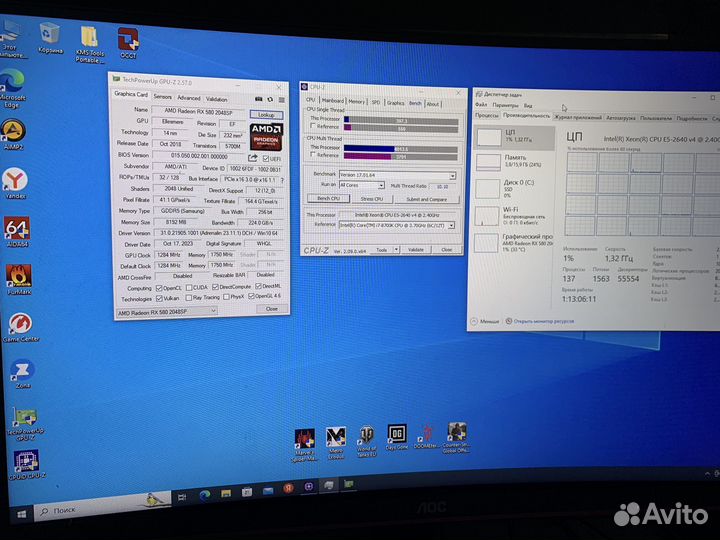
Task: Expand the CPU-Z Tools dropdown arrow
Action: (x=396, y=249)
